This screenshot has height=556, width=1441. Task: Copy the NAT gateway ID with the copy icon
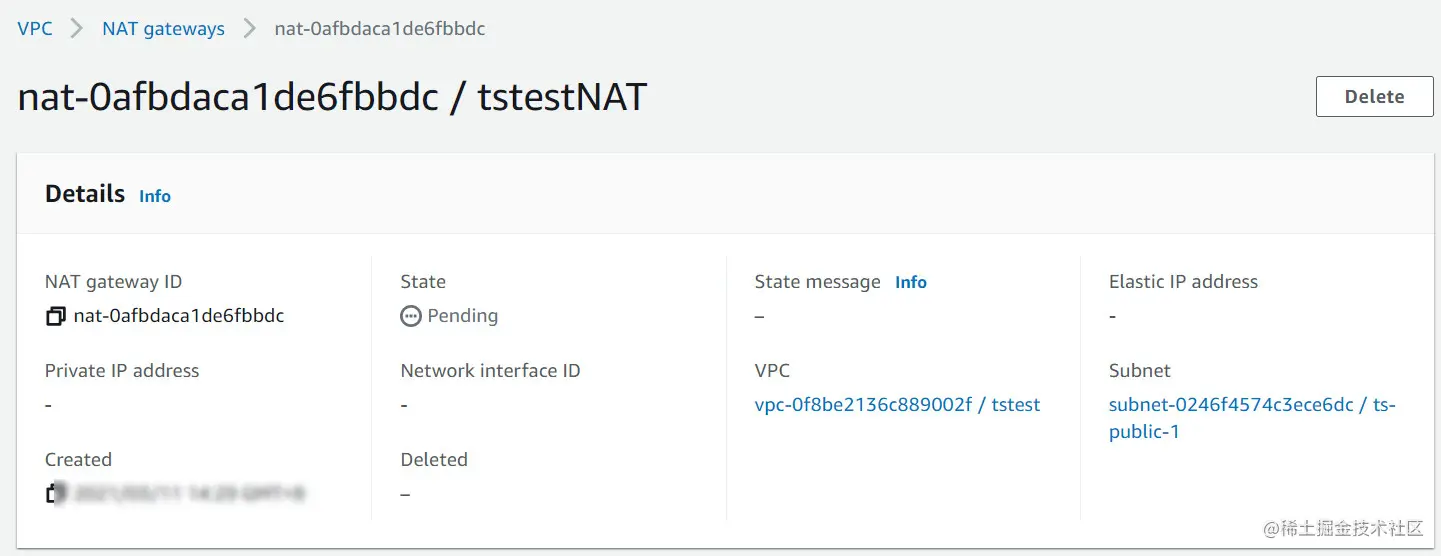[x=56, y=316]
